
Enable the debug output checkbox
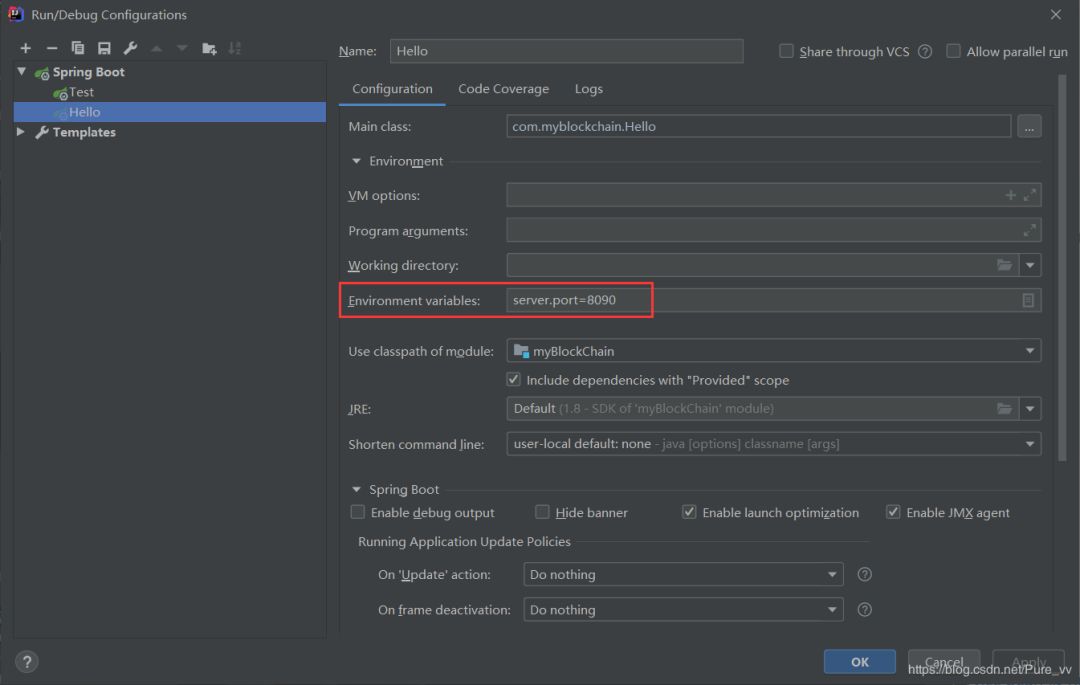358,512
